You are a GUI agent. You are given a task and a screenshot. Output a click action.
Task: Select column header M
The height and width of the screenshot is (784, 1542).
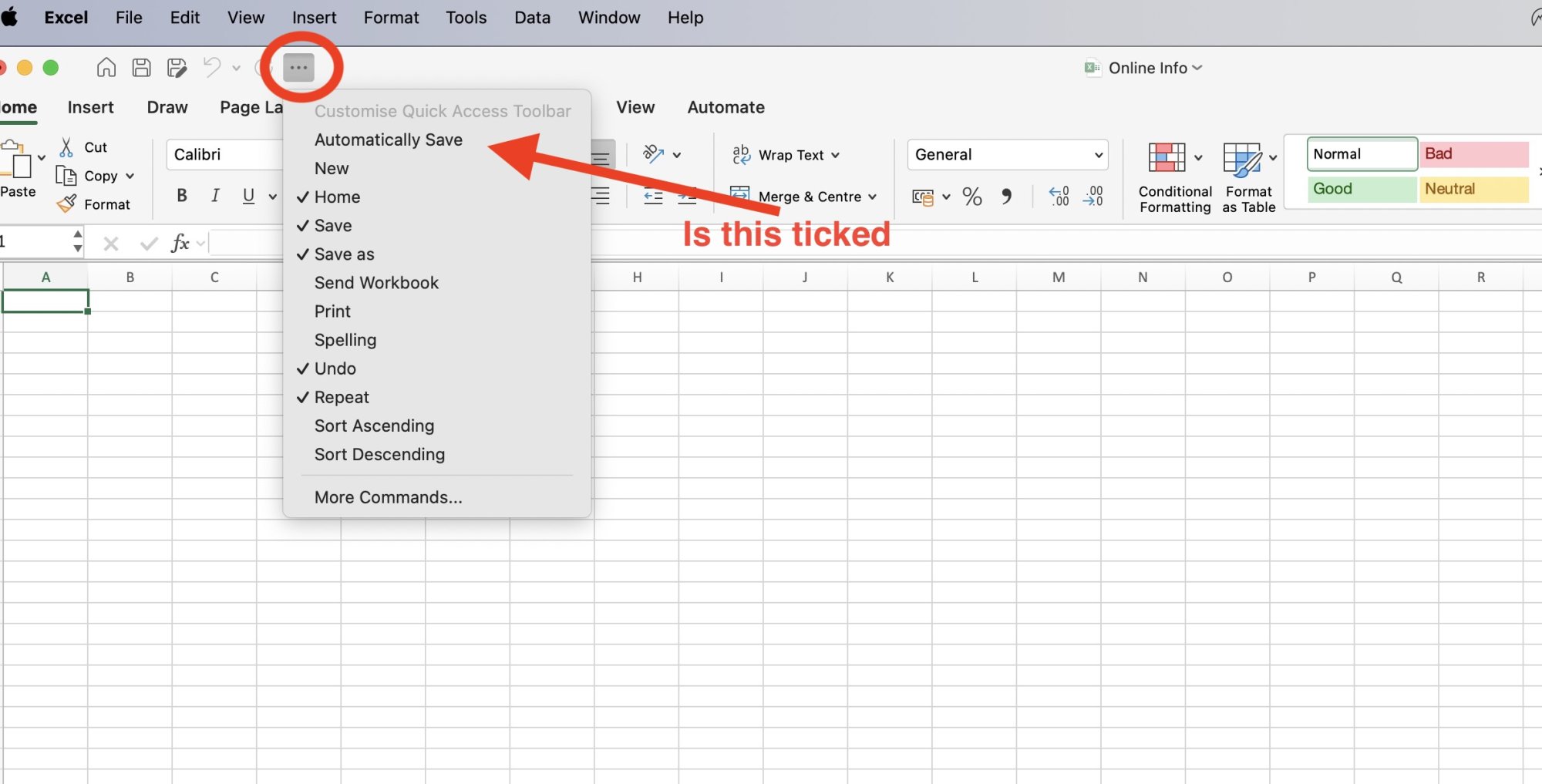1059,278
